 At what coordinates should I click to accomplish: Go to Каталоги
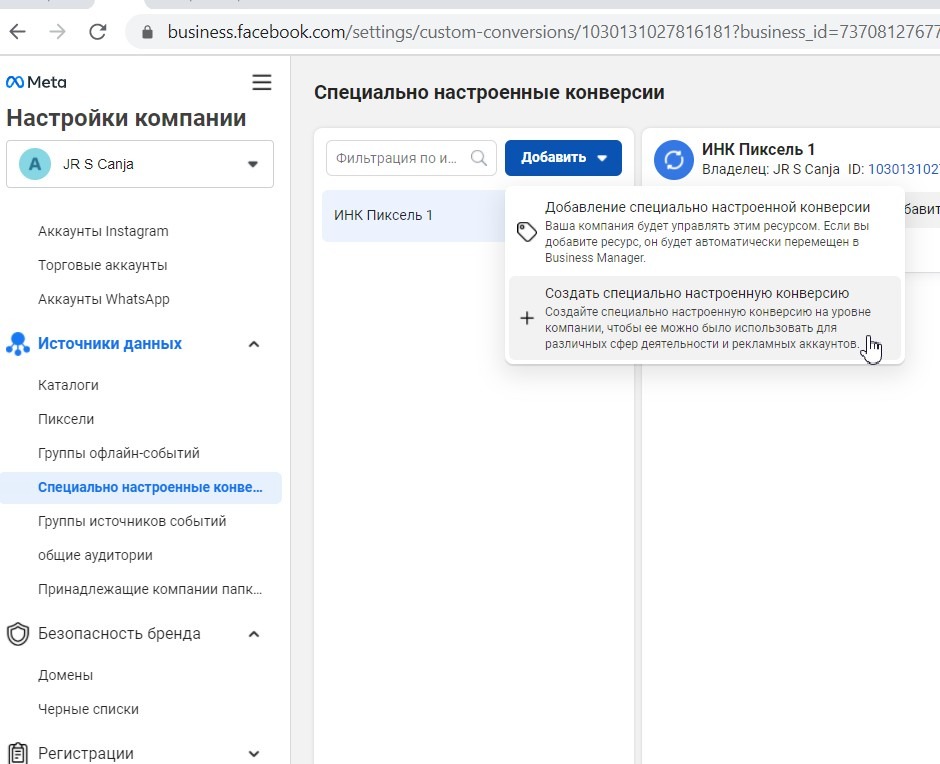pyautogui.click(x=68, y=385)
